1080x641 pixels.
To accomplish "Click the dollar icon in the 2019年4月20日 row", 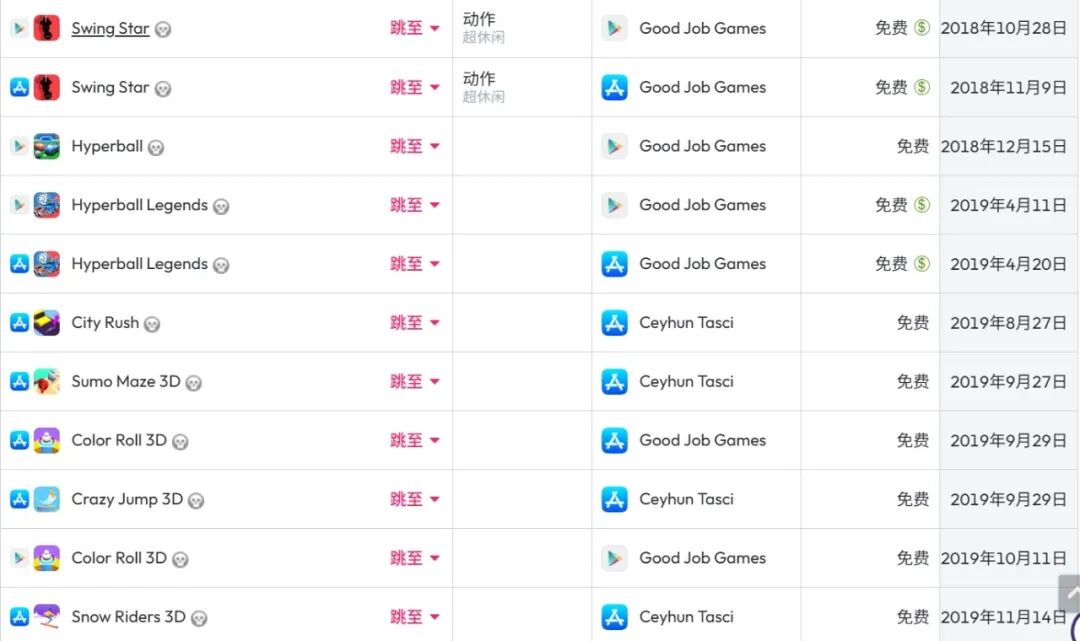I will (x=922, y=264).
